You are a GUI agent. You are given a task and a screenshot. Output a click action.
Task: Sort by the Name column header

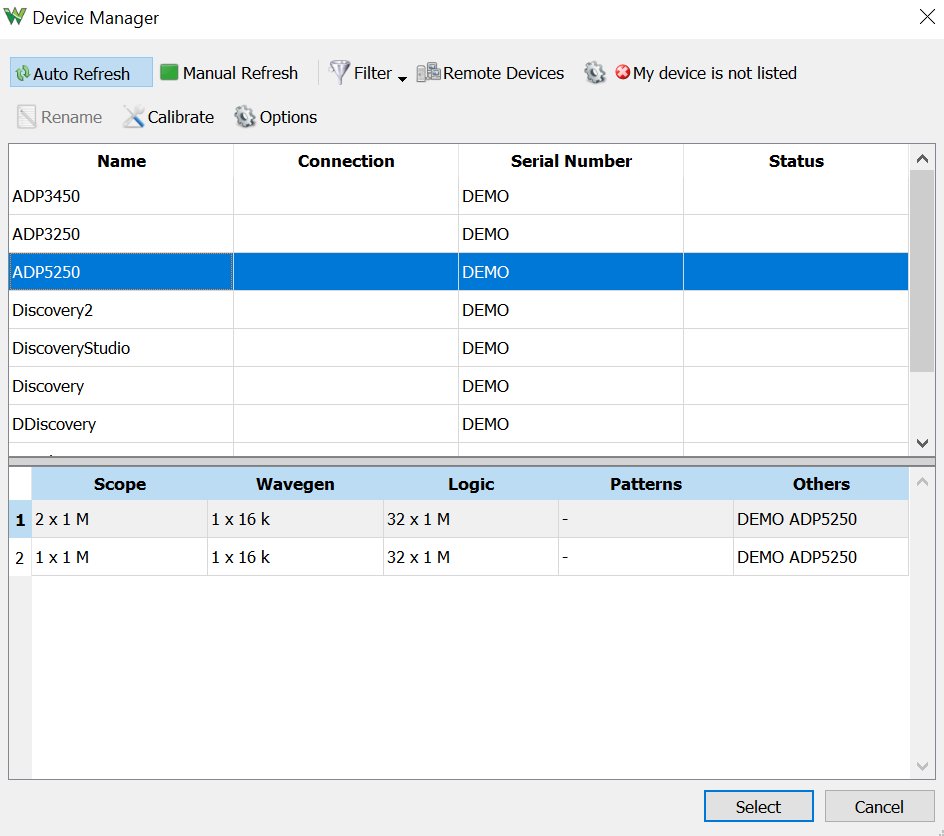click(x=122, y=161)
